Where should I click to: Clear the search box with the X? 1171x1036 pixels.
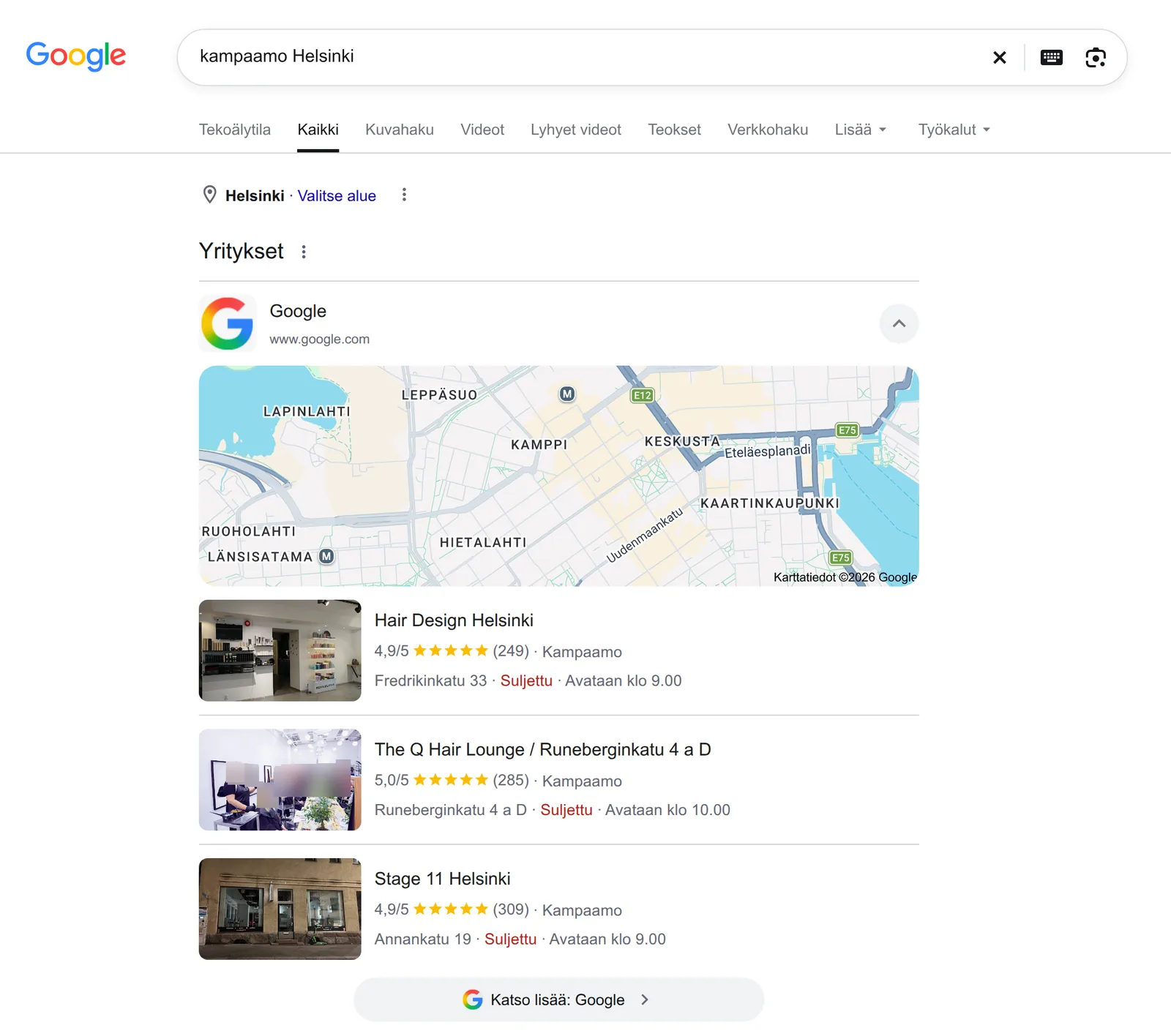tap(1000, 57)
